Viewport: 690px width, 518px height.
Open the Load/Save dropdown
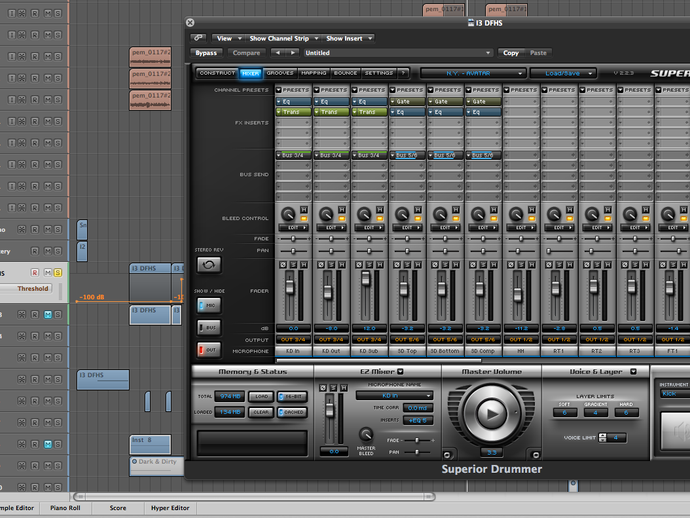click(x=564, y=73)
